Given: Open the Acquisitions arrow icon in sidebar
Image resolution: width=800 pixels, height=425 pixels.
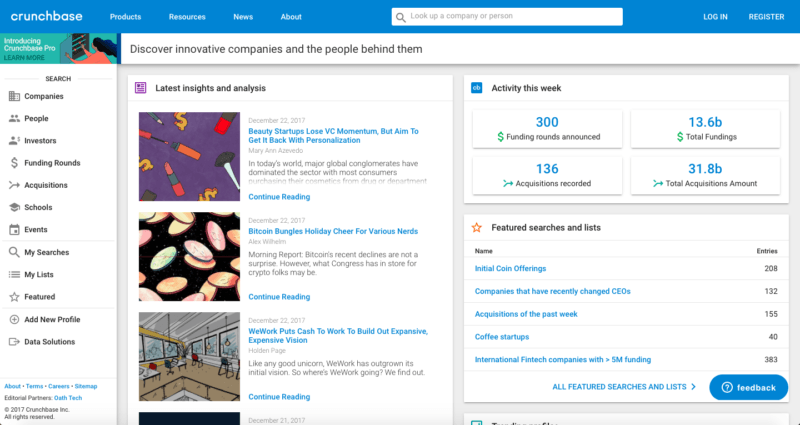Looking at the screenshot, I should (14, 185).
